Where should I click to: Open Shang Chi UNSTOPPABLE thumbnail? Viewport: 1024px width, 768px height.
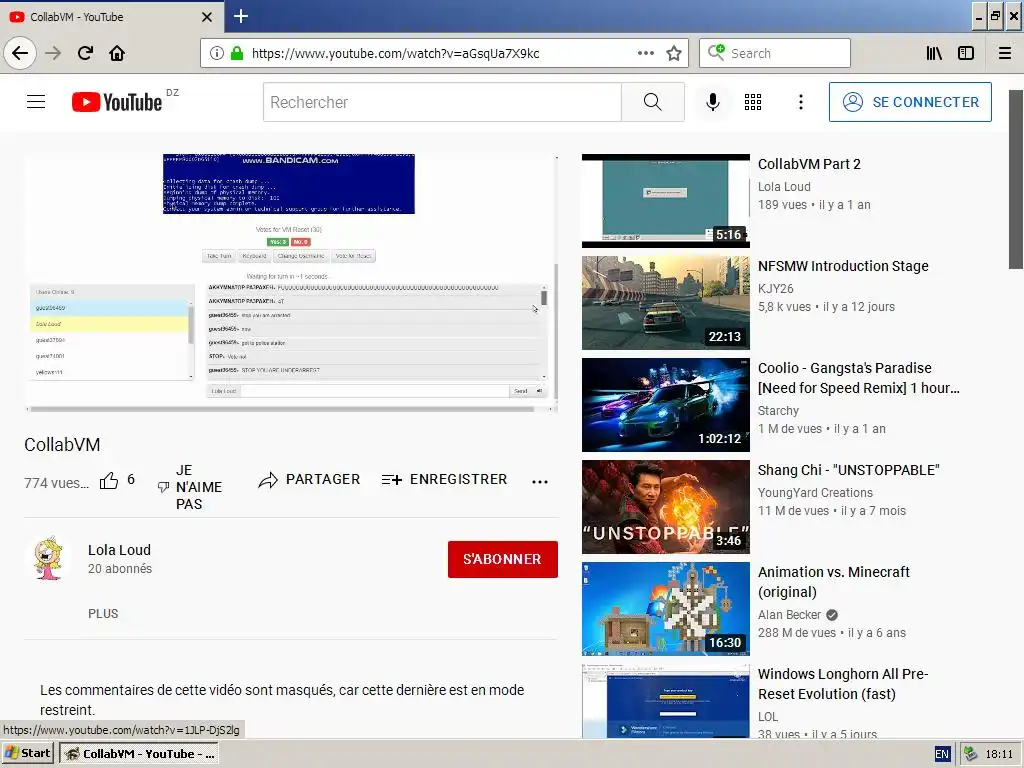665,507
